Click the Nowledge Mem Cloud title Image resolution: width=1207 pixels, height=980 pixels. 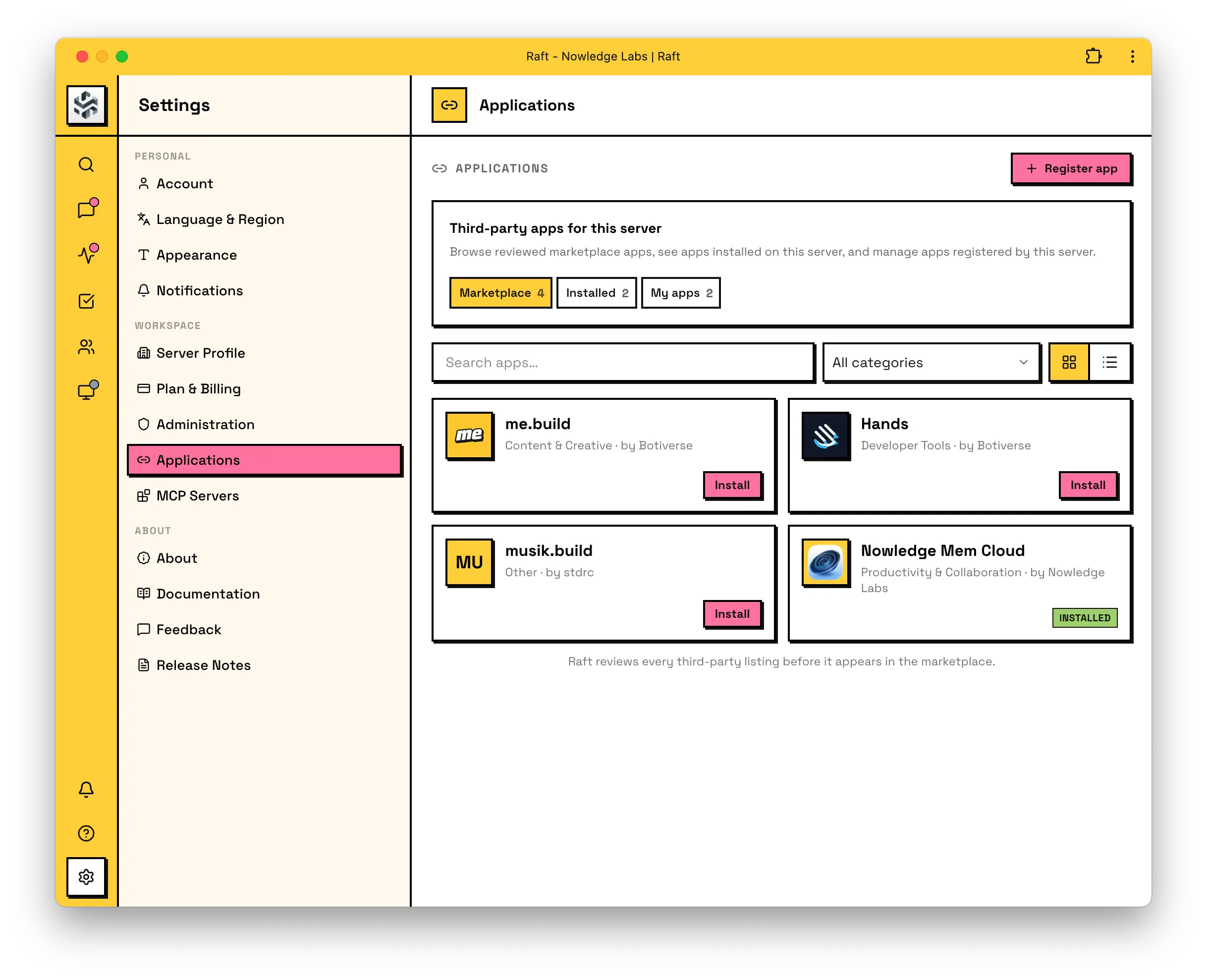tap(942, 550)
